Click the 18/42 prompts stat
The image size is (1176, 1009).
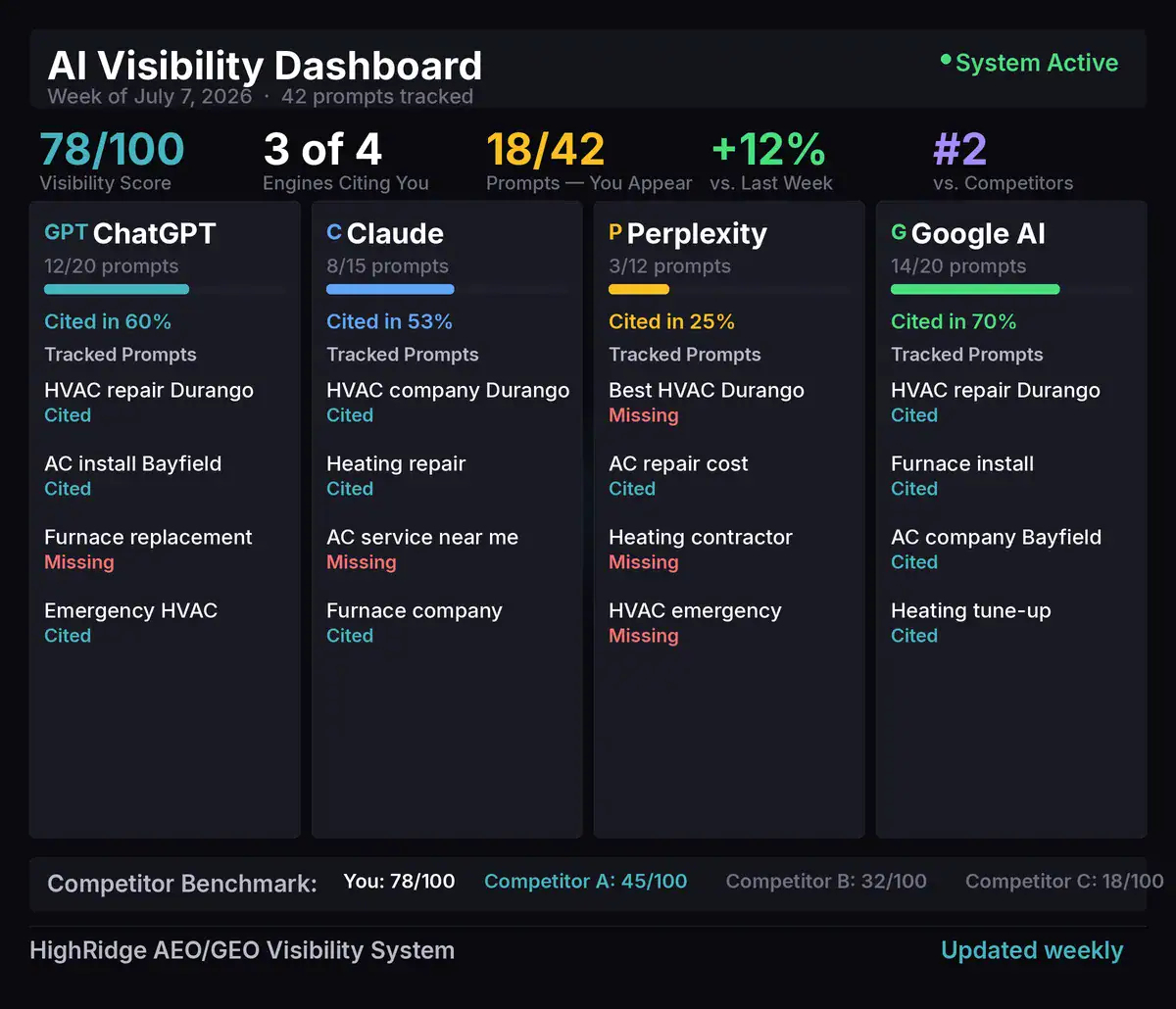click(546, 150)
